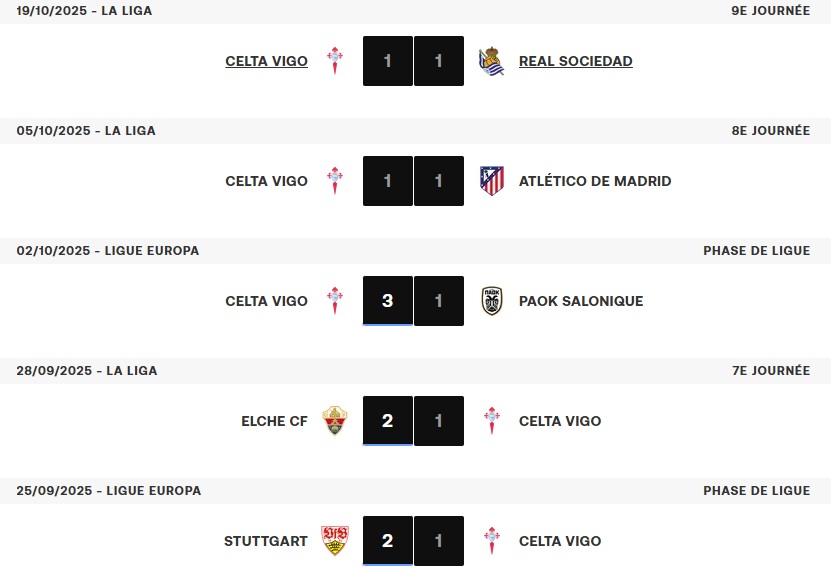Screen dimensions: 831x576
Task: Open Elche 2-1 Celta Vigo score box
Action: (413, 421)
